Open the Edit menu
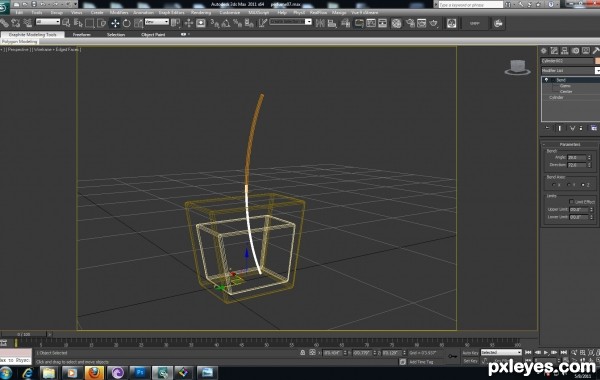The width and height of the screenshot is (600, 380). coord(20,13)
